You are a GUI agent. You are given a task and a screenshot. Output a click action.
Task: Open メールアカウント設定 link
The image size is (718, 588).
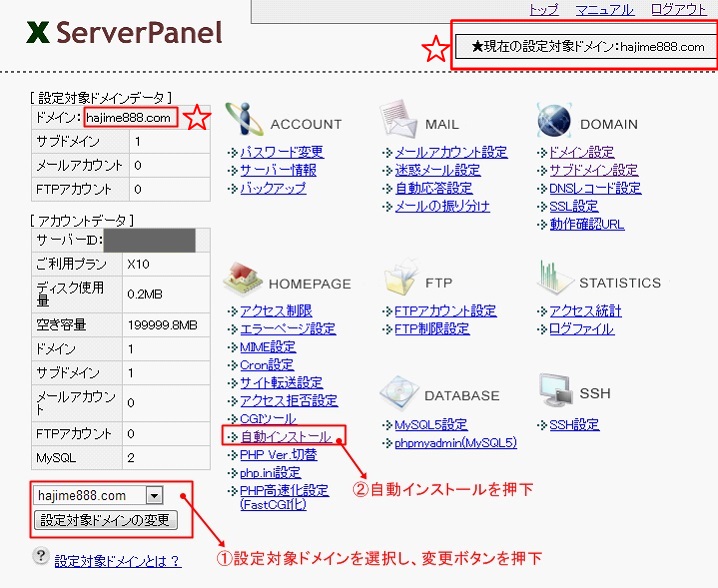point(451,152)
